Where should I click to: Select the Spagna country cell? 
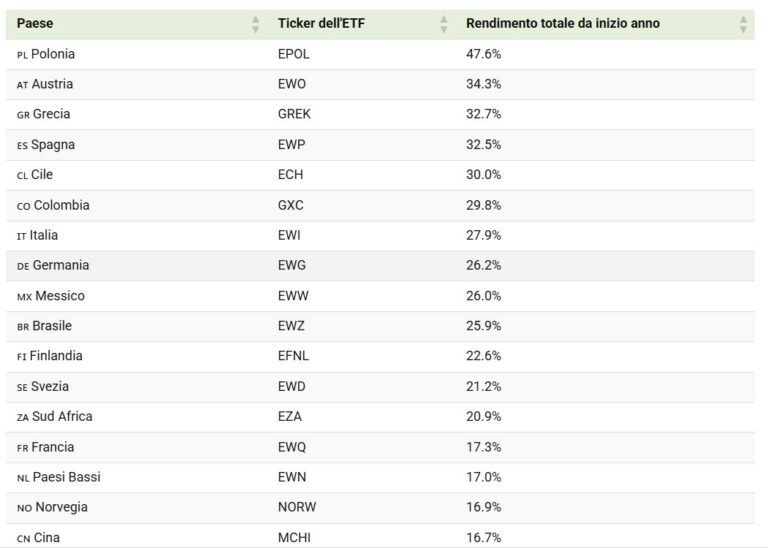click(46, 145)
